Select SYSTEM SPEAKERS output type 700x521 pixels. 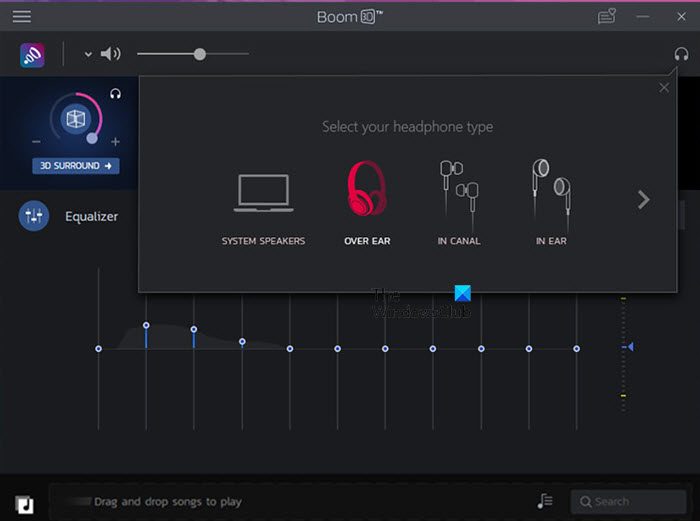263,210
